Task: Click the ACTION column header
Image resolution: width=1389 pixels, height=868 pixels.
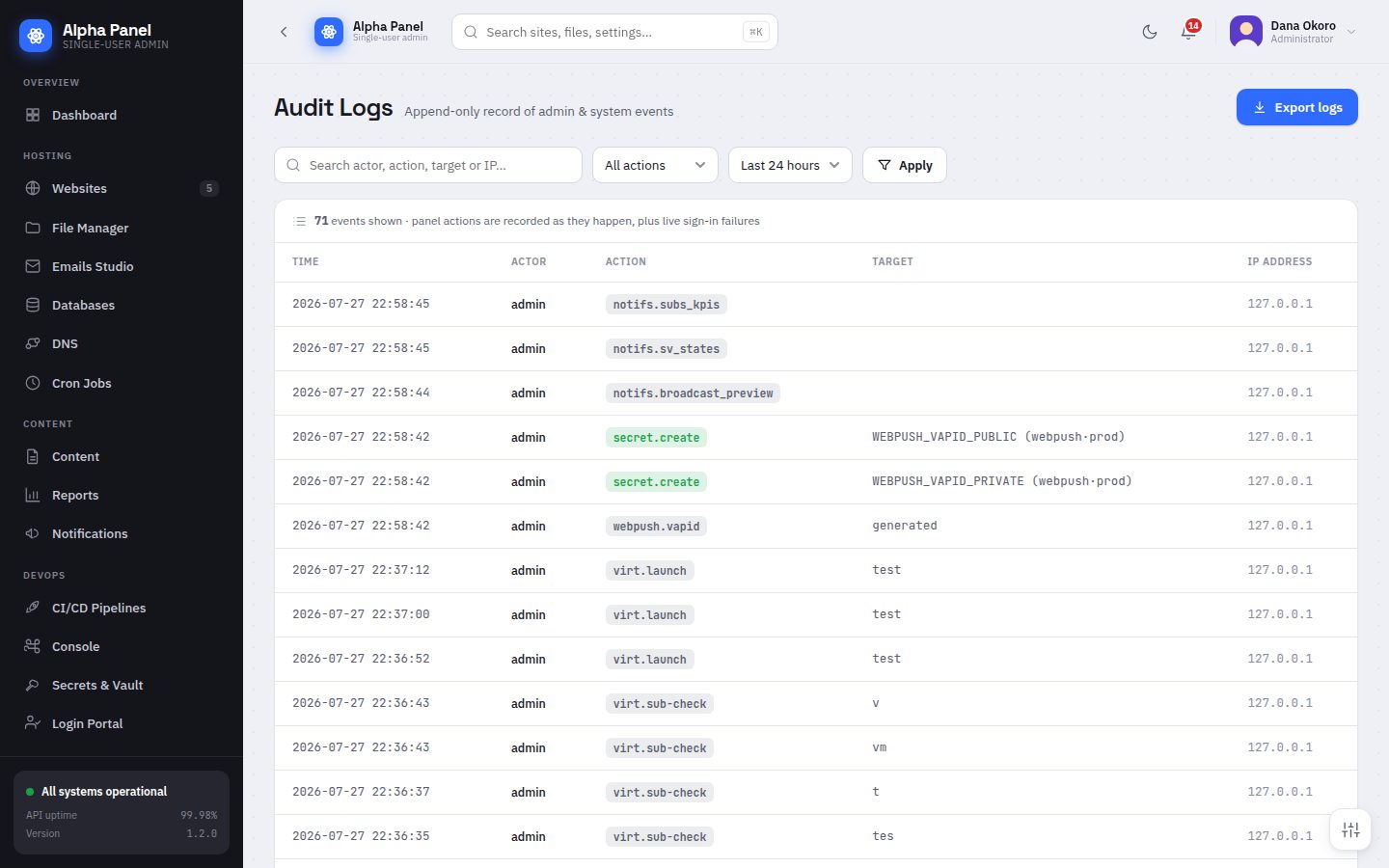Action: (626, 261)
